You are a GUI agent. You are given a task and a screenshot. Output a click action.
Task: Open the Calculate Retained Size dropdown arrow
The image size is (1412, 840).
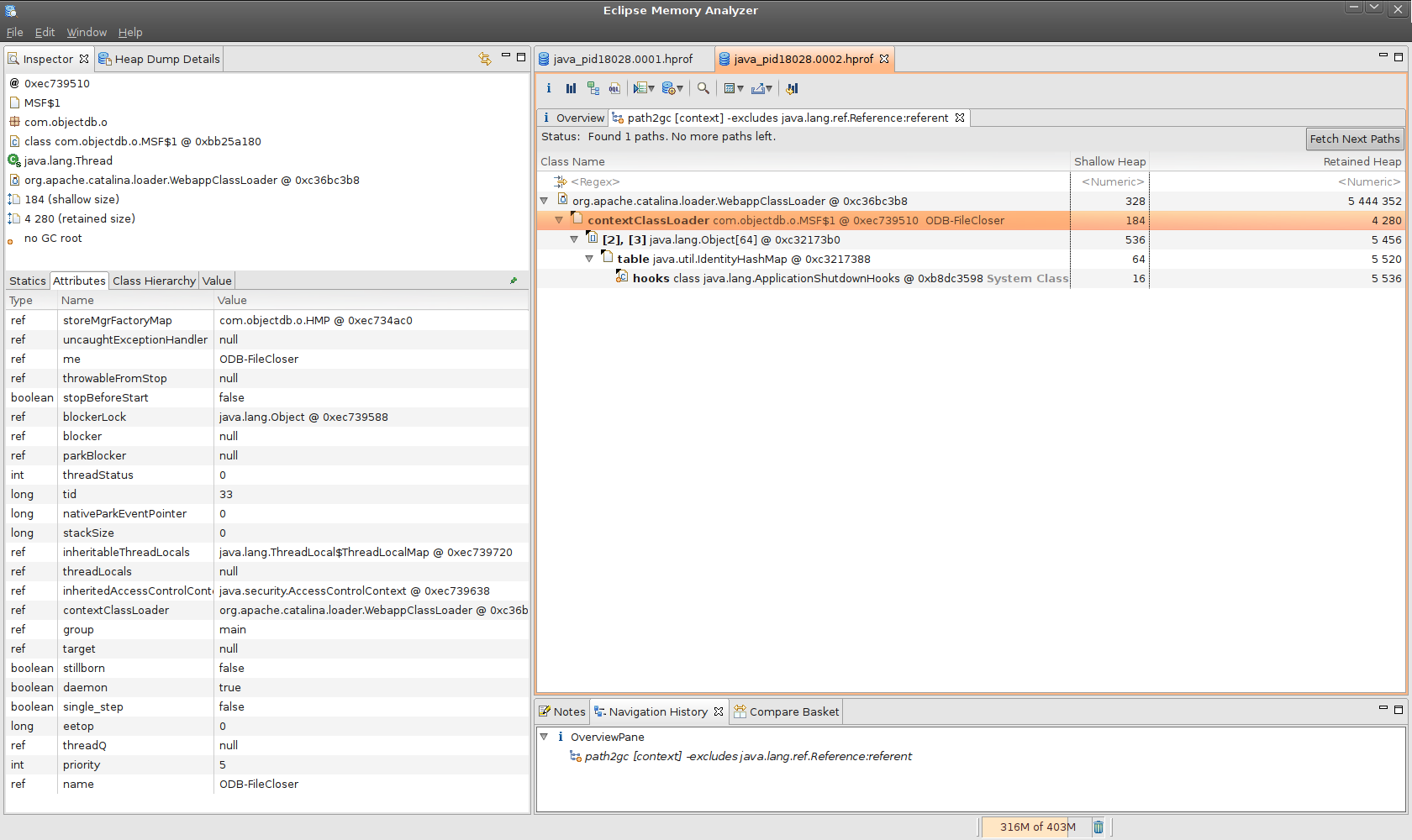(740, 89)
